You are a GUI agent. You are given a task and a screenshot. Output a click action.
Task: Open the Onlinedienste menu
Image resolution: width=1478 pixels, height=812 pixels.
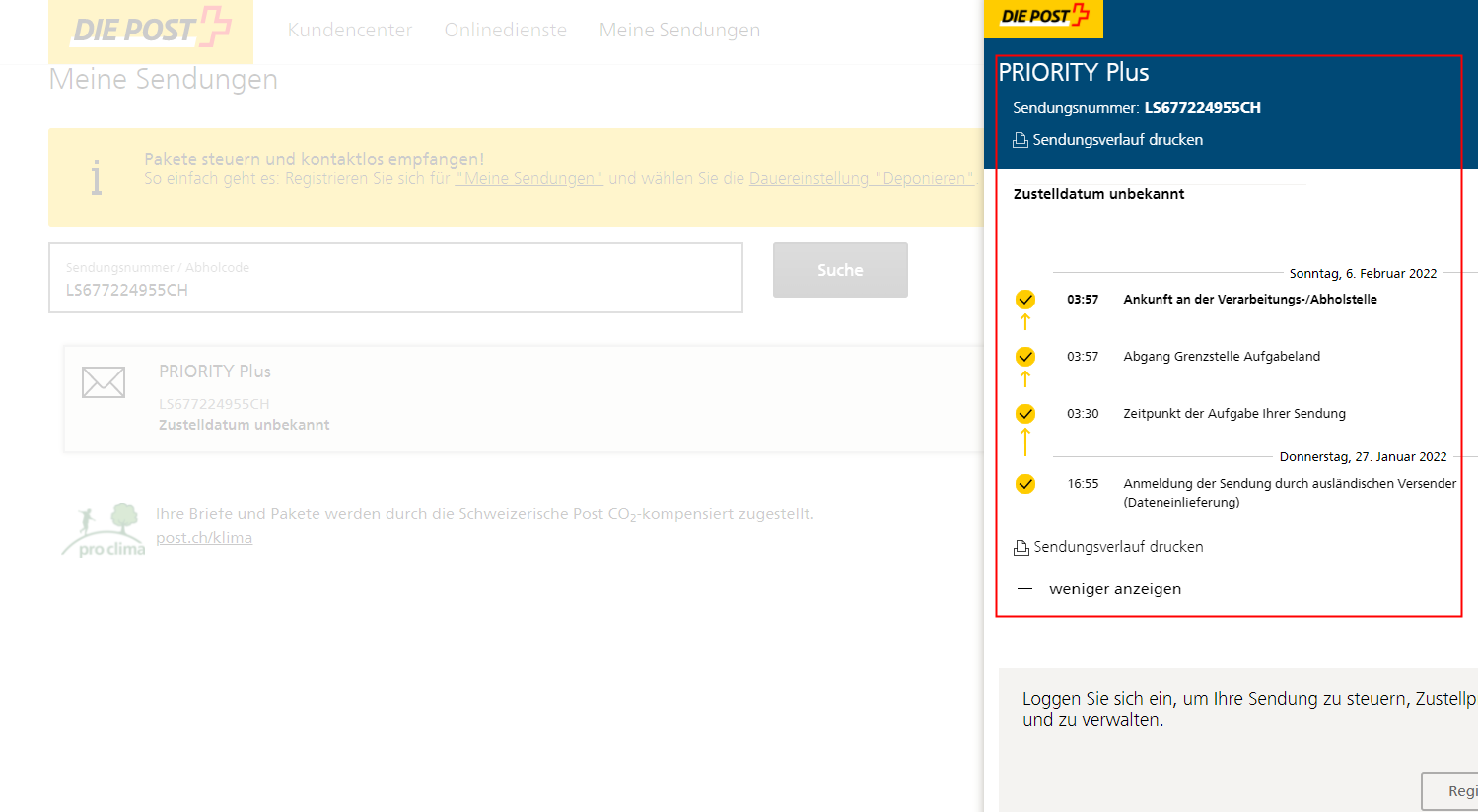(506, 31)
